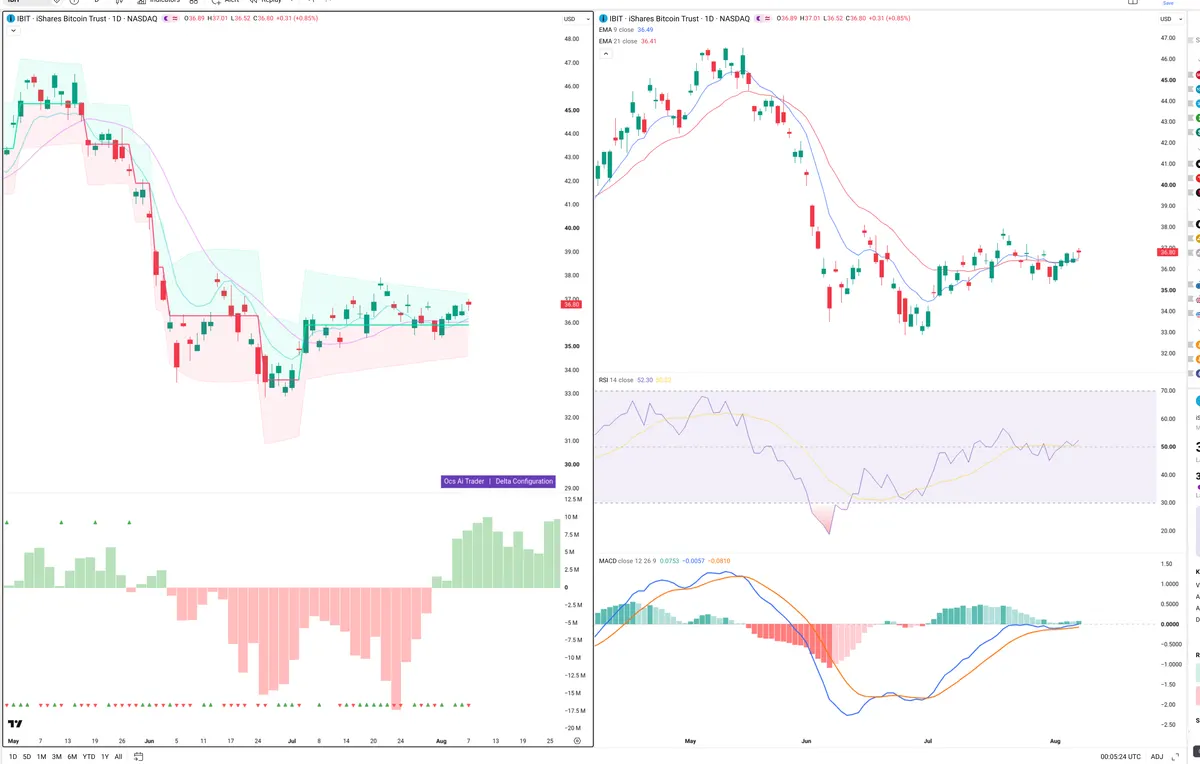Viewport: 1200px width, 764px height.
Task: Collapse the right chart indicator legend chevron
Action: click(x=607, y=54)
